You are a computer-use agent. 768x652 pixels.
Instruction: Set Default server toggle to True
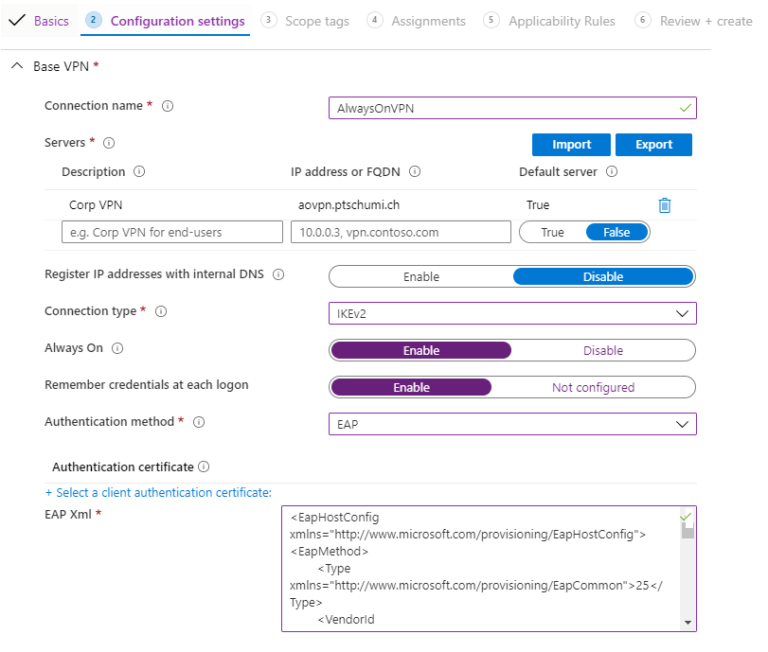pos(552,232)
